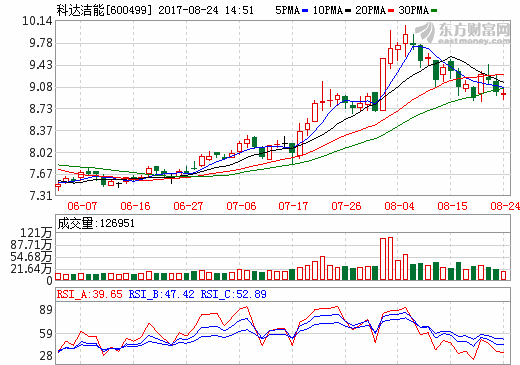520x365 pixels.
Task: Click the volume axis label 54.68万
Action: [x=31, y=257]
